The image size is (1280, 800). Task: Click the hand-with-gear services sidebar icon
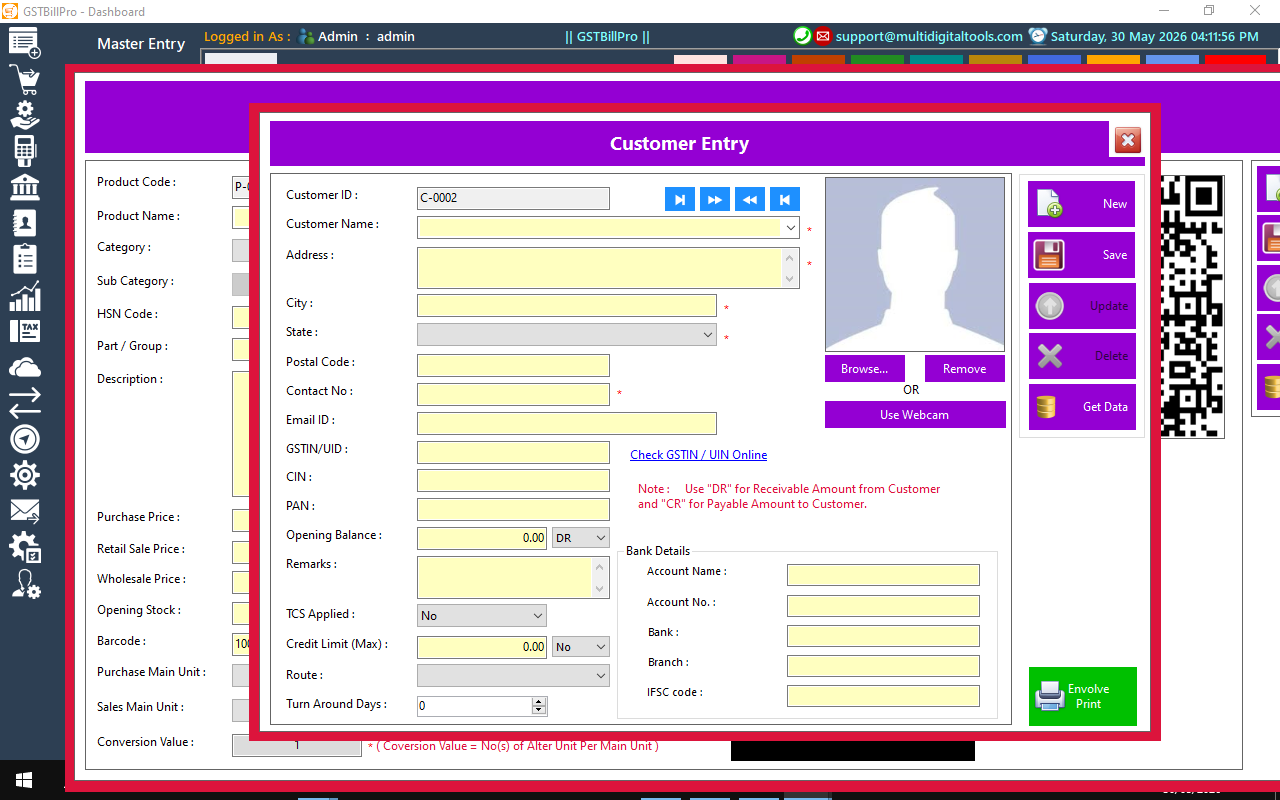[25, 115]
